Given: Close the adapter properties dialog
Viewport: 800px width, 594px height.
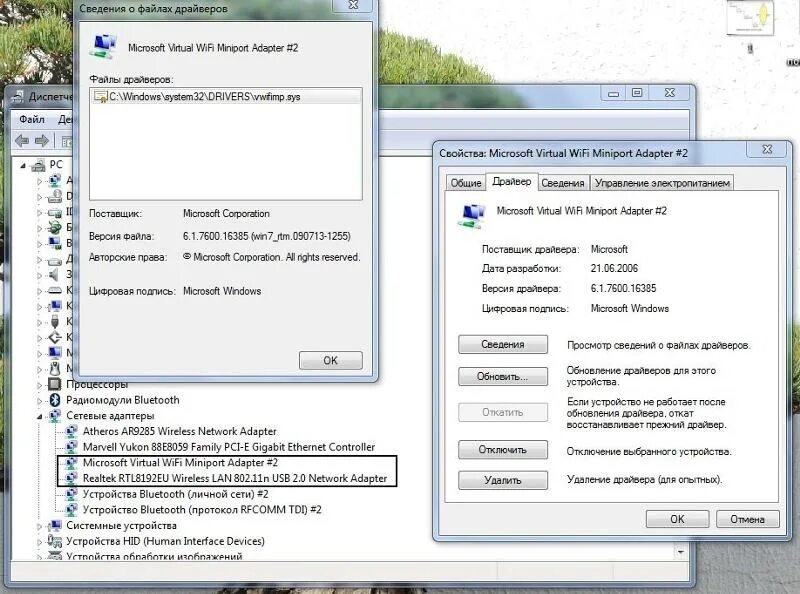Looking at the screenshot, I should click(x=767, y=149).
